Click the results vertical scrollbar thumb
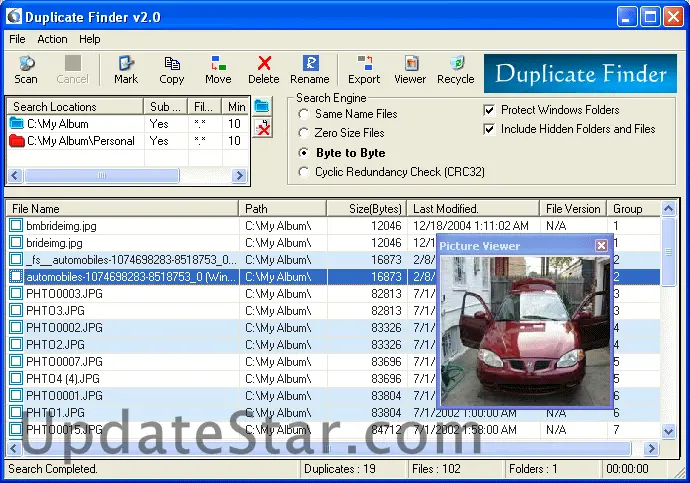690x483 pixels. (x=668, y=252)
